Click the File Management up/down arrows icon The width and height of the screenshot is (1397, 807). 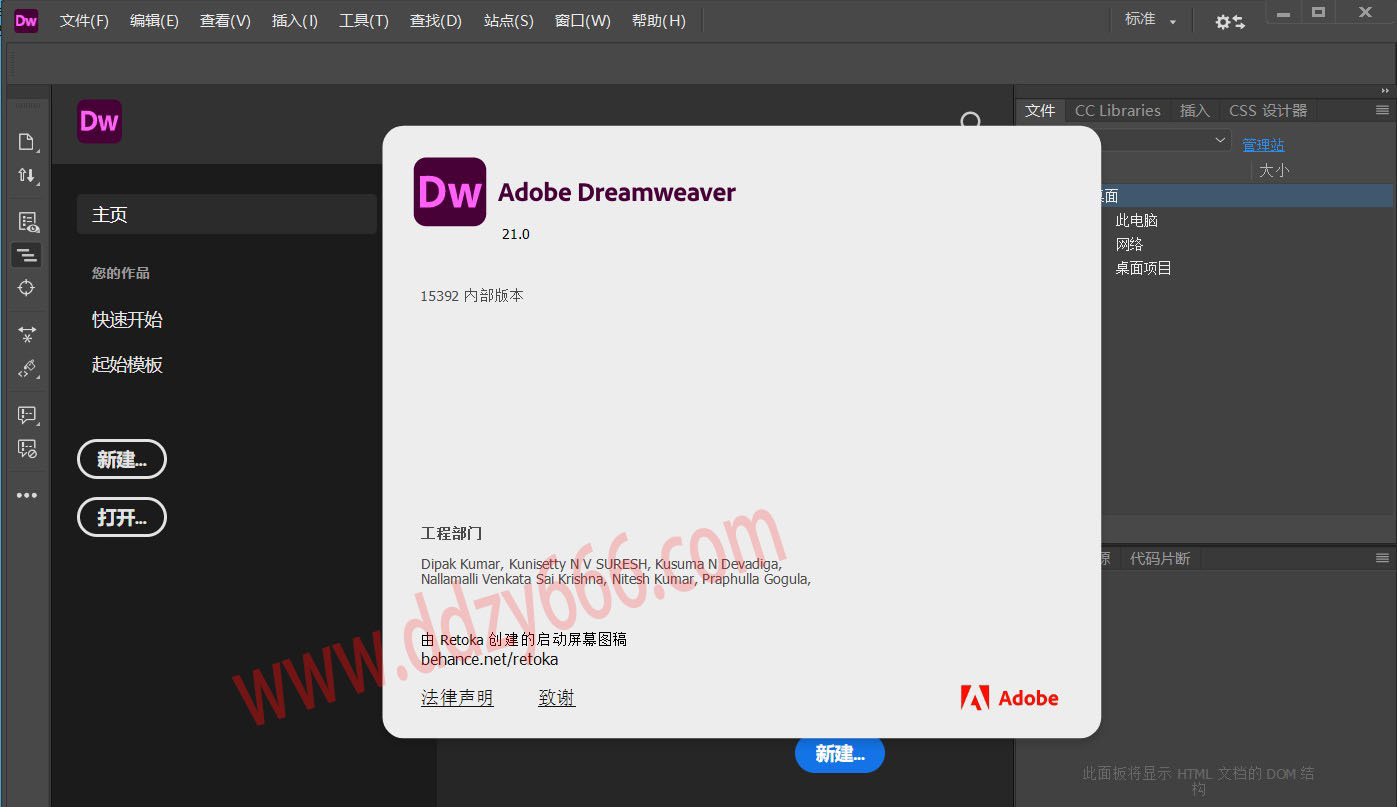(27, 177)
